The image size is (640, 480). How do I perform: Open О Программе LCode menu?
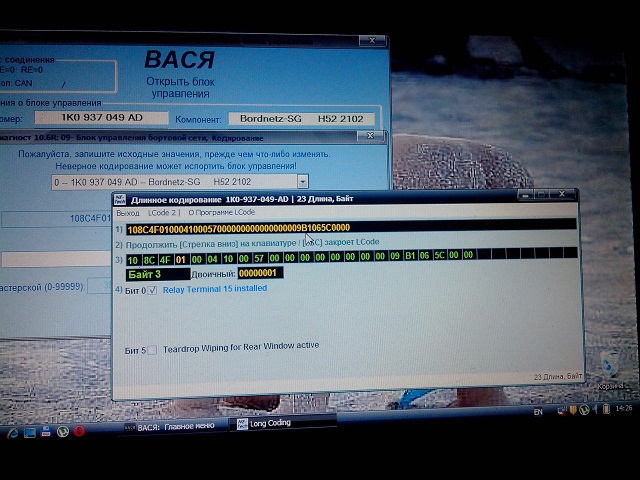pyautogui.click(x=221, y=212)
